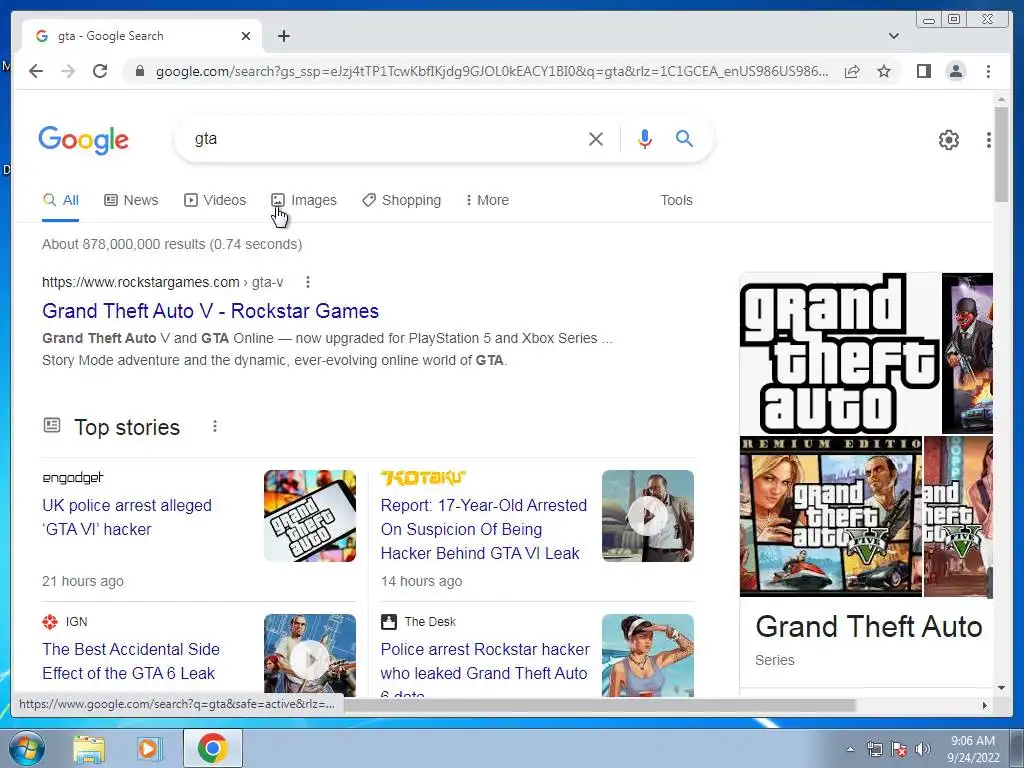The width and height of the screenshot is (1024, 768).
Task: Open Top stories more options dots
Action: pos(214,426)
